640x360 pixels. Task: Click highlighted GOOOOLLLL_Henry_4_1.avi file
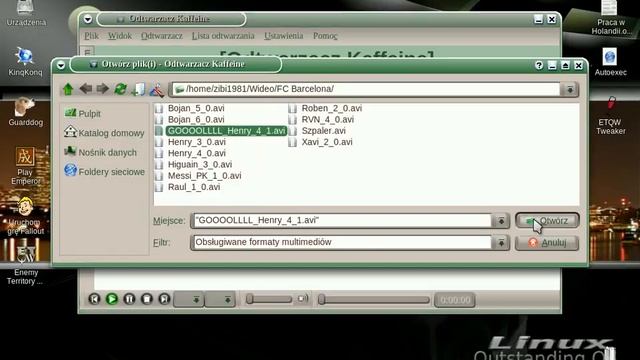click(x=221, y=131)
